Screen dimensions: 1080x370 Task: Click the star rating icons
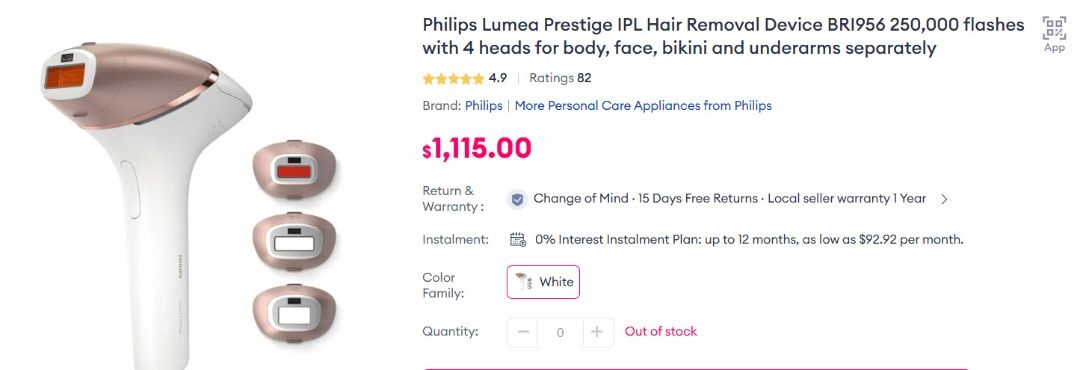click(453, 79)
